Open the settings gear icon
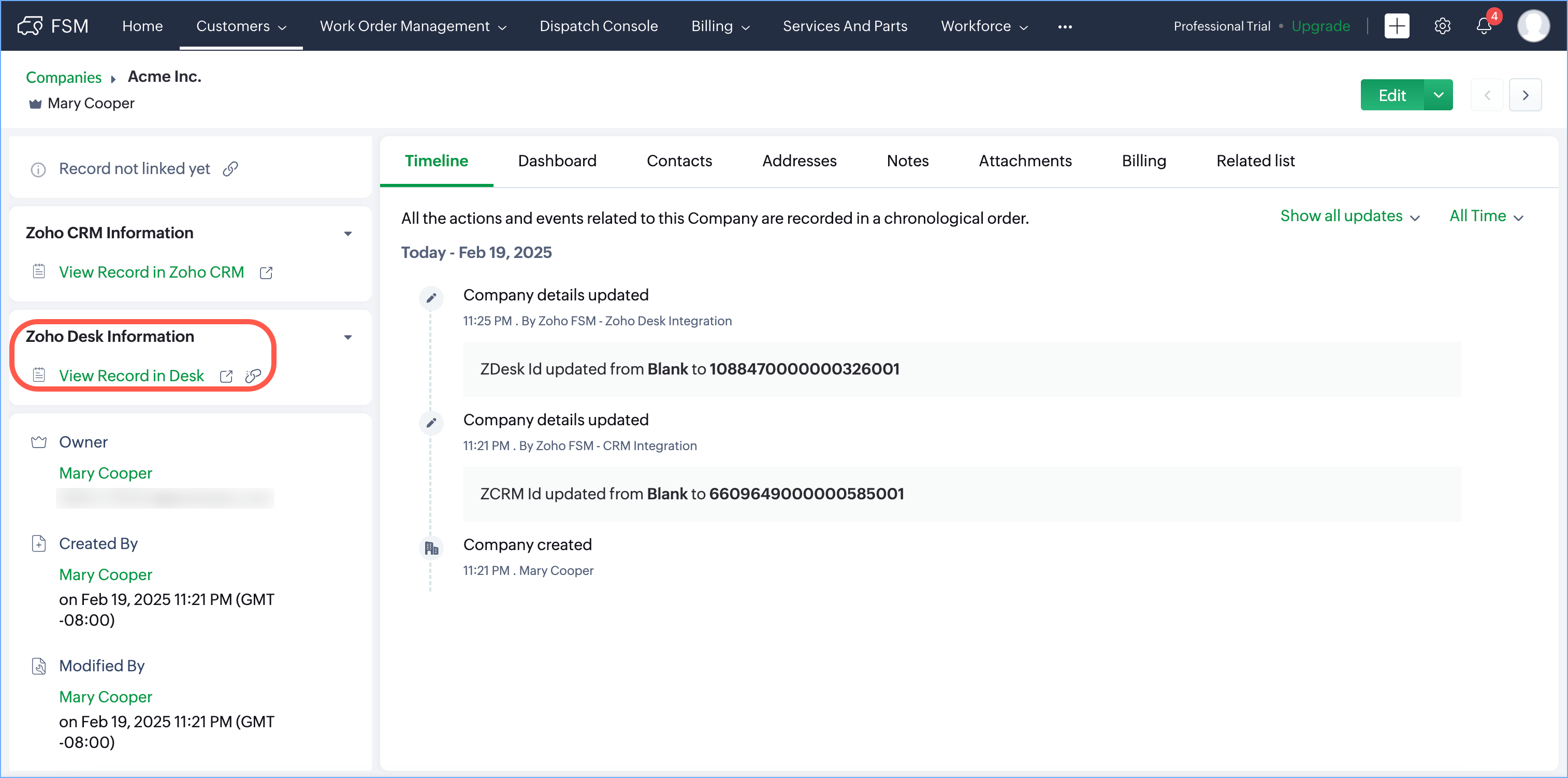This screenshot has height=778, width=1568. click(x=1442, y=26)
